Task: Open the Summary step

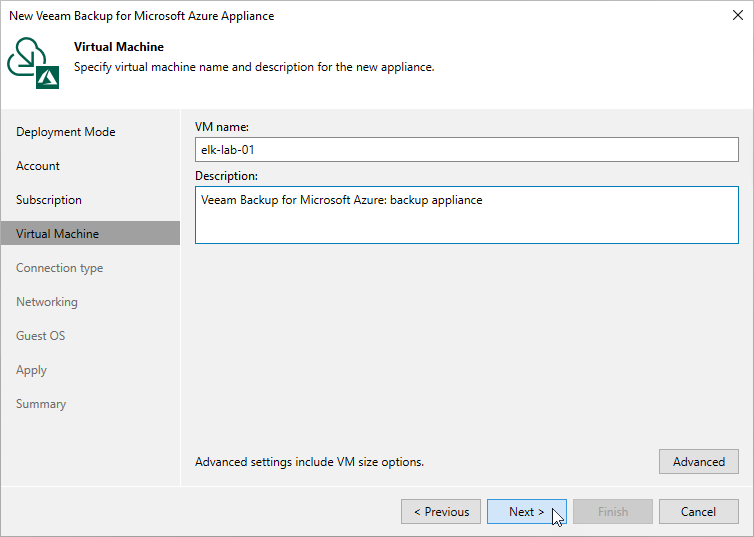Action: click(x=41, y=404)
